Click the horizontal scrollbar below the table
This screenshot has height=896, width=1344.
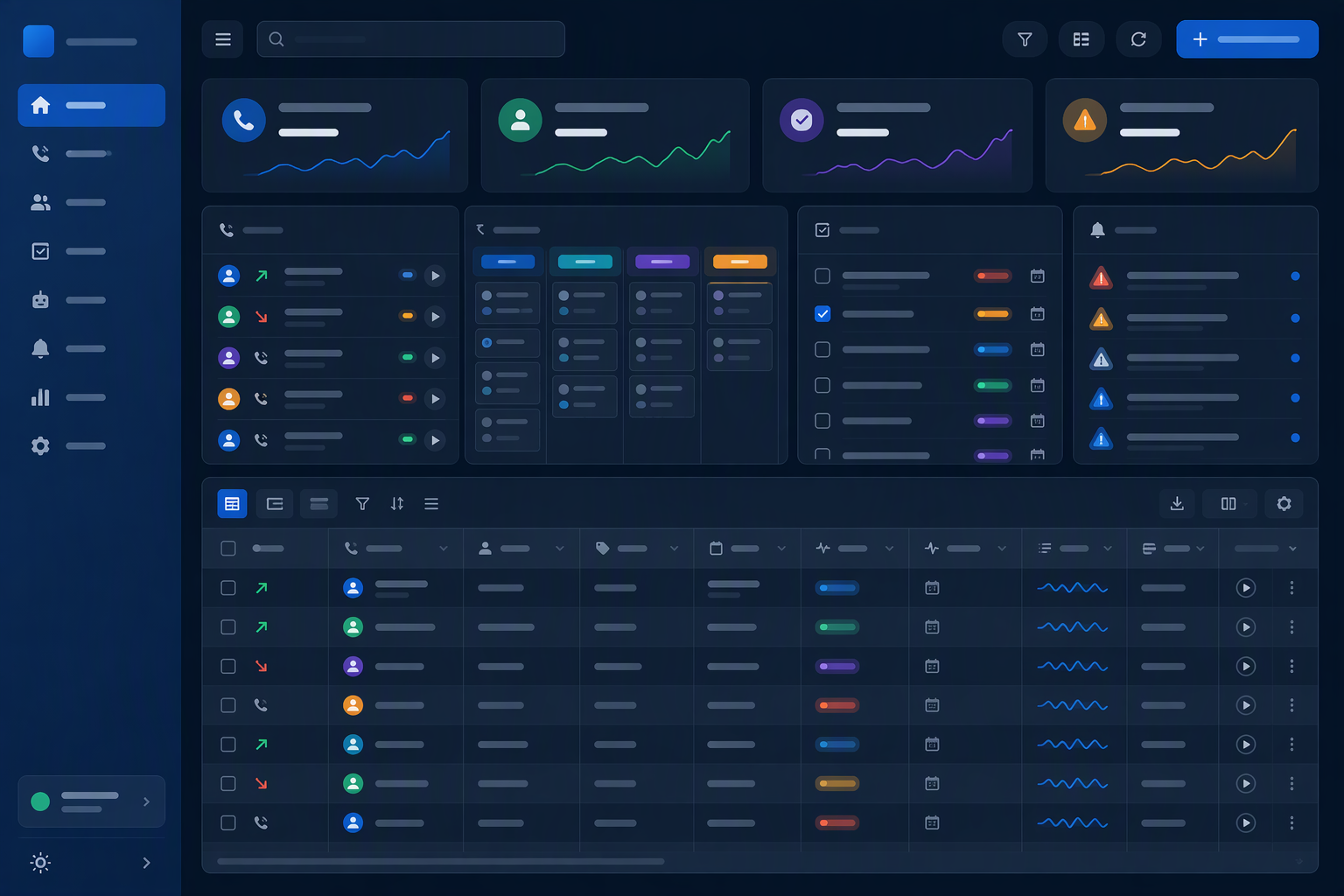[441, 861]
